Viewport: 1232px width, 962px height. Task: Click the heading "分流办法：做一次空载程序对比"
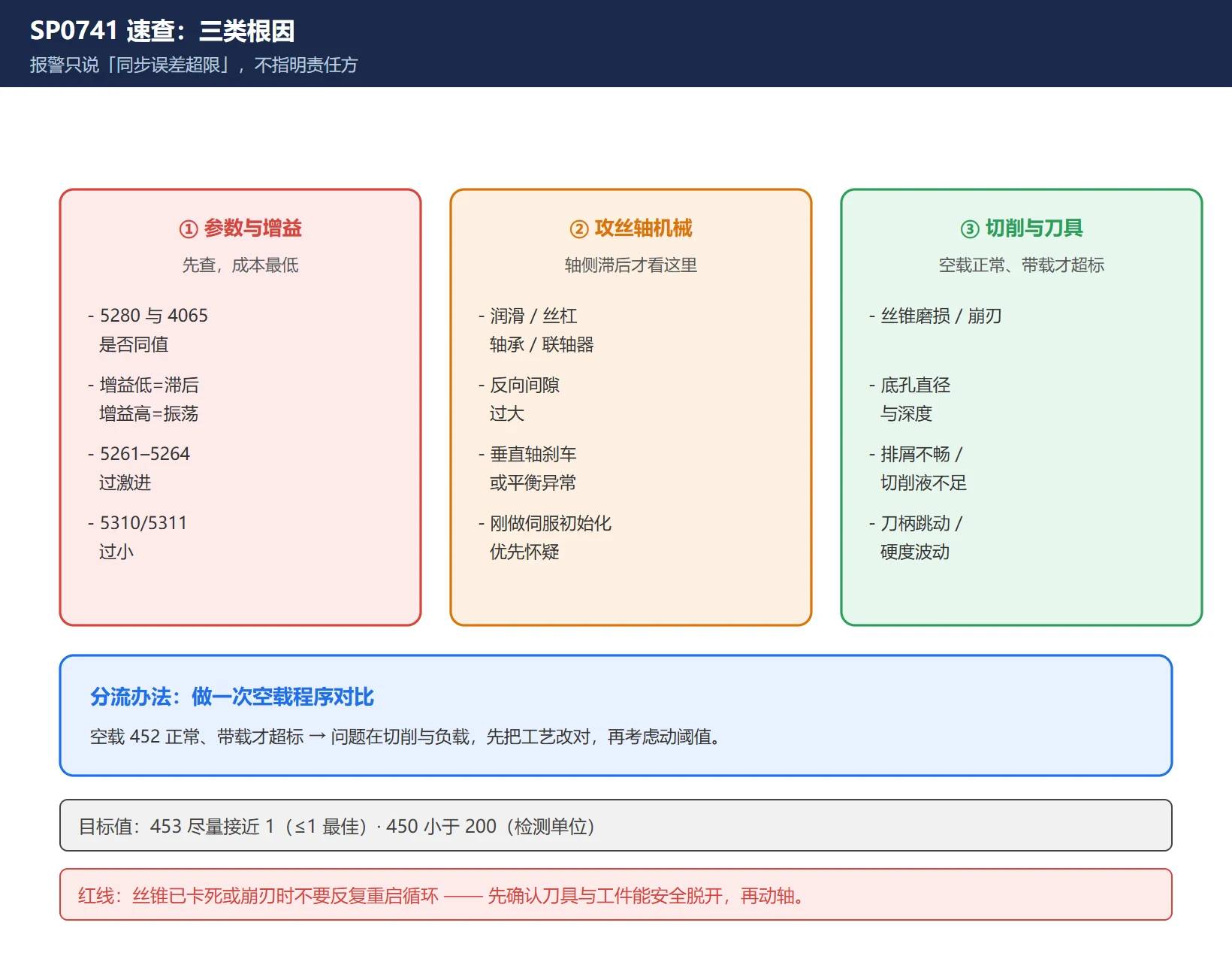point(232,697)
